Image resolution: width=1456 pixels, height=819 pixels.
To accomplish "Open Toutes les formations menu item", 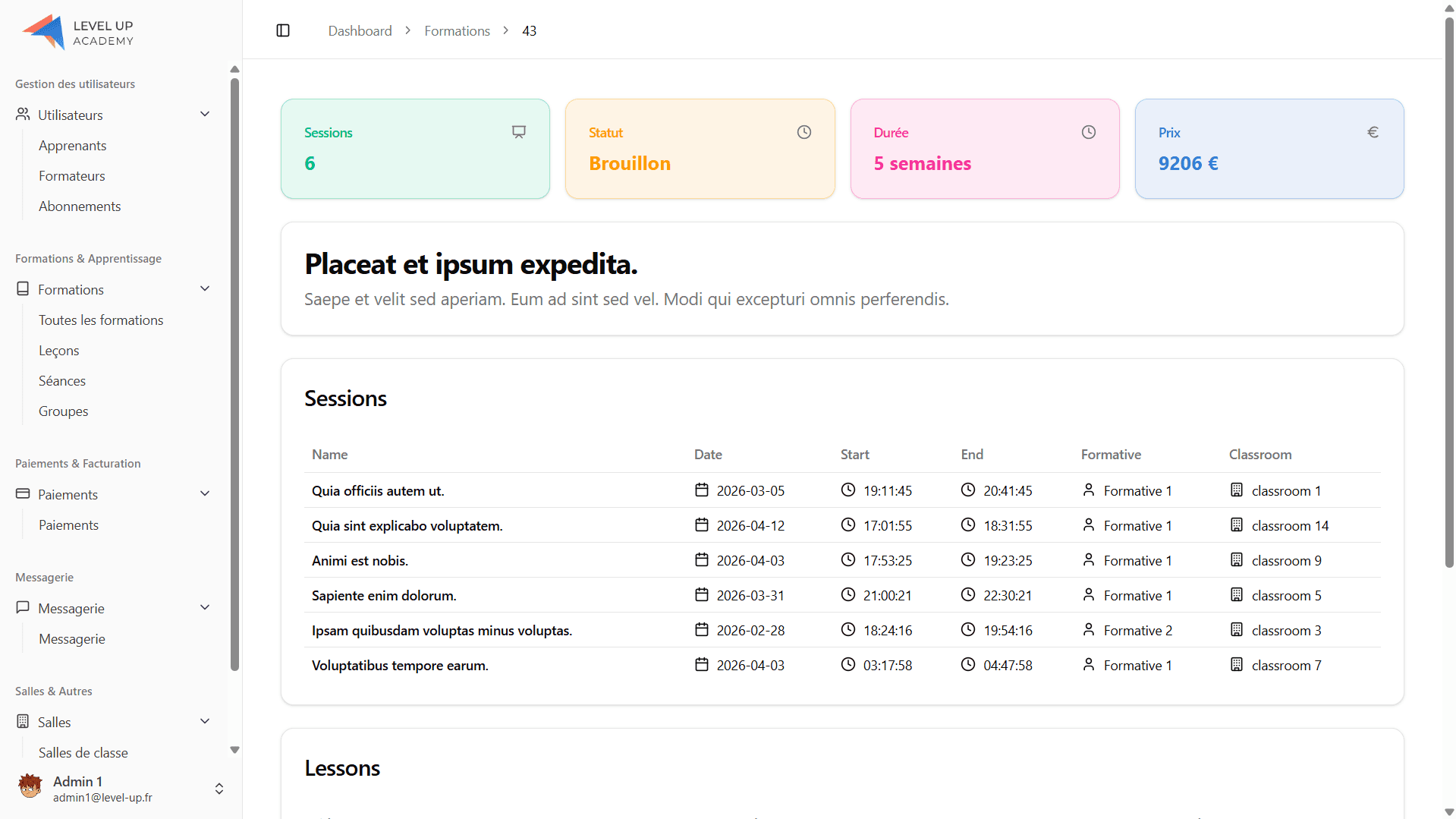I will click(101, 320).
